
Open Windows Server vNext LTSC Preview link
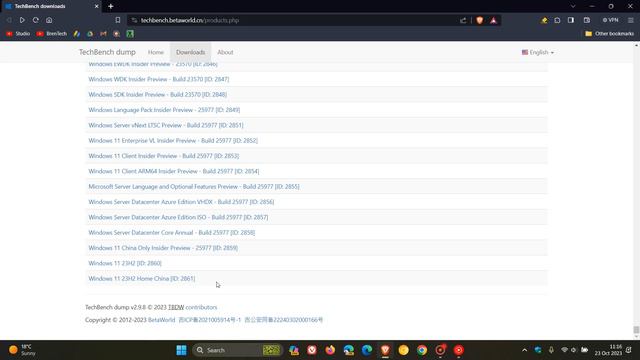[x=166, y=125]
